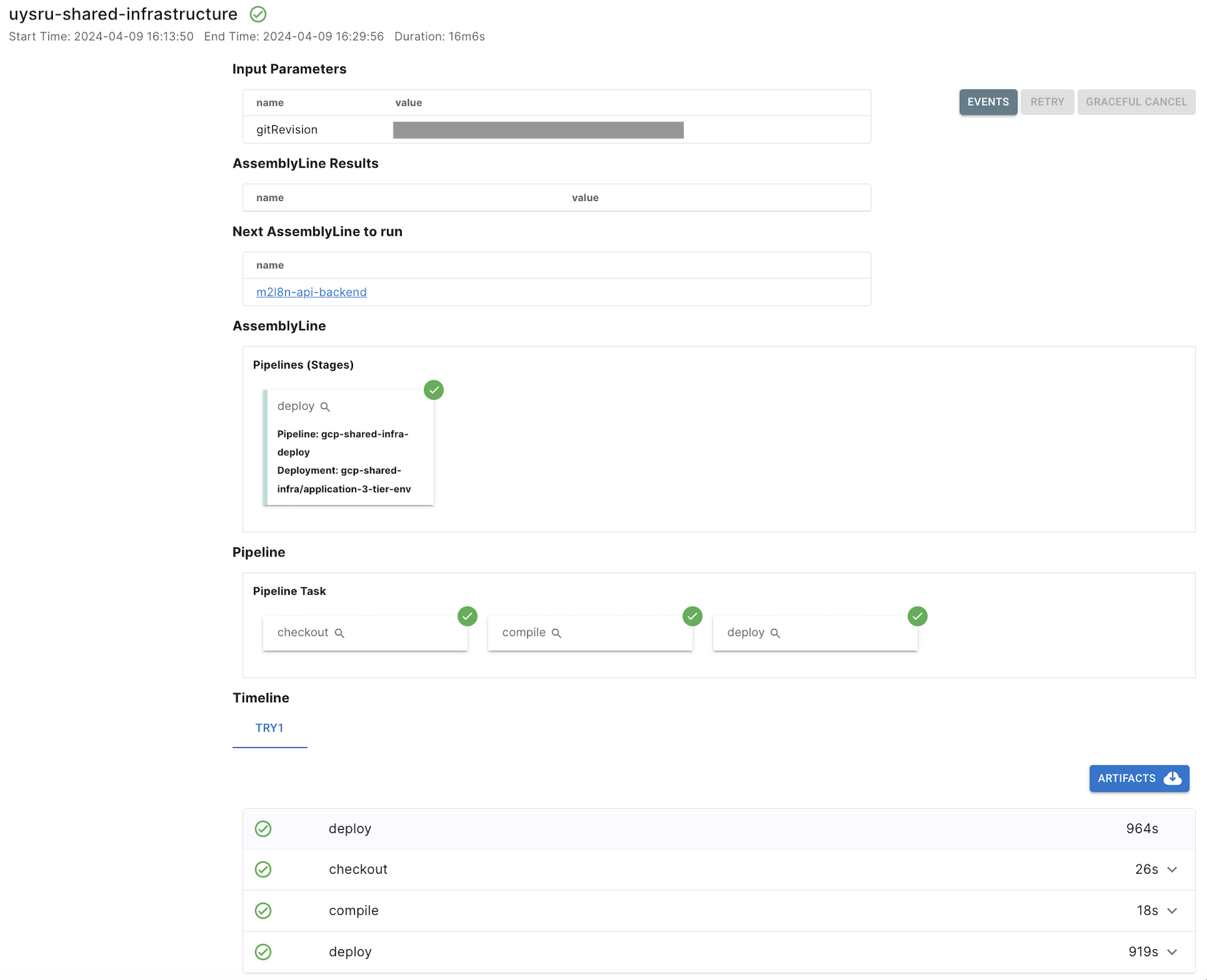The width and height of the screenshot is (1207, 980).
Task: Open checkout task details magnifier icon
Action: tap(339, 634)
